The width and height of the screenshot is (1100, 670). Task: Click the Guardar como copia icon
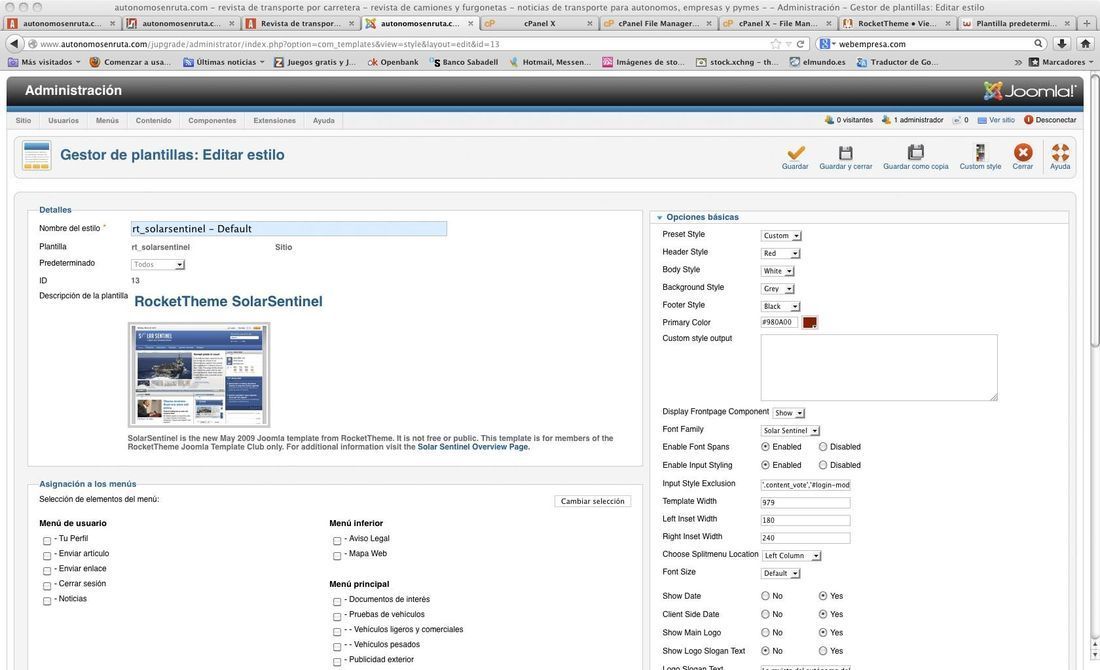(x=915, y=152)
